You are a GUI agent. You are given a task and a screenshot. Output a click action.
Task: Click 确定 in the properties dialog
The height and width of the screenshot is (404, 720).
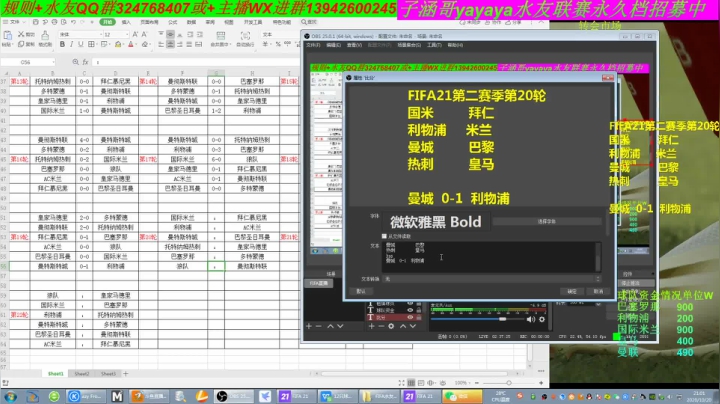(572, 291)
